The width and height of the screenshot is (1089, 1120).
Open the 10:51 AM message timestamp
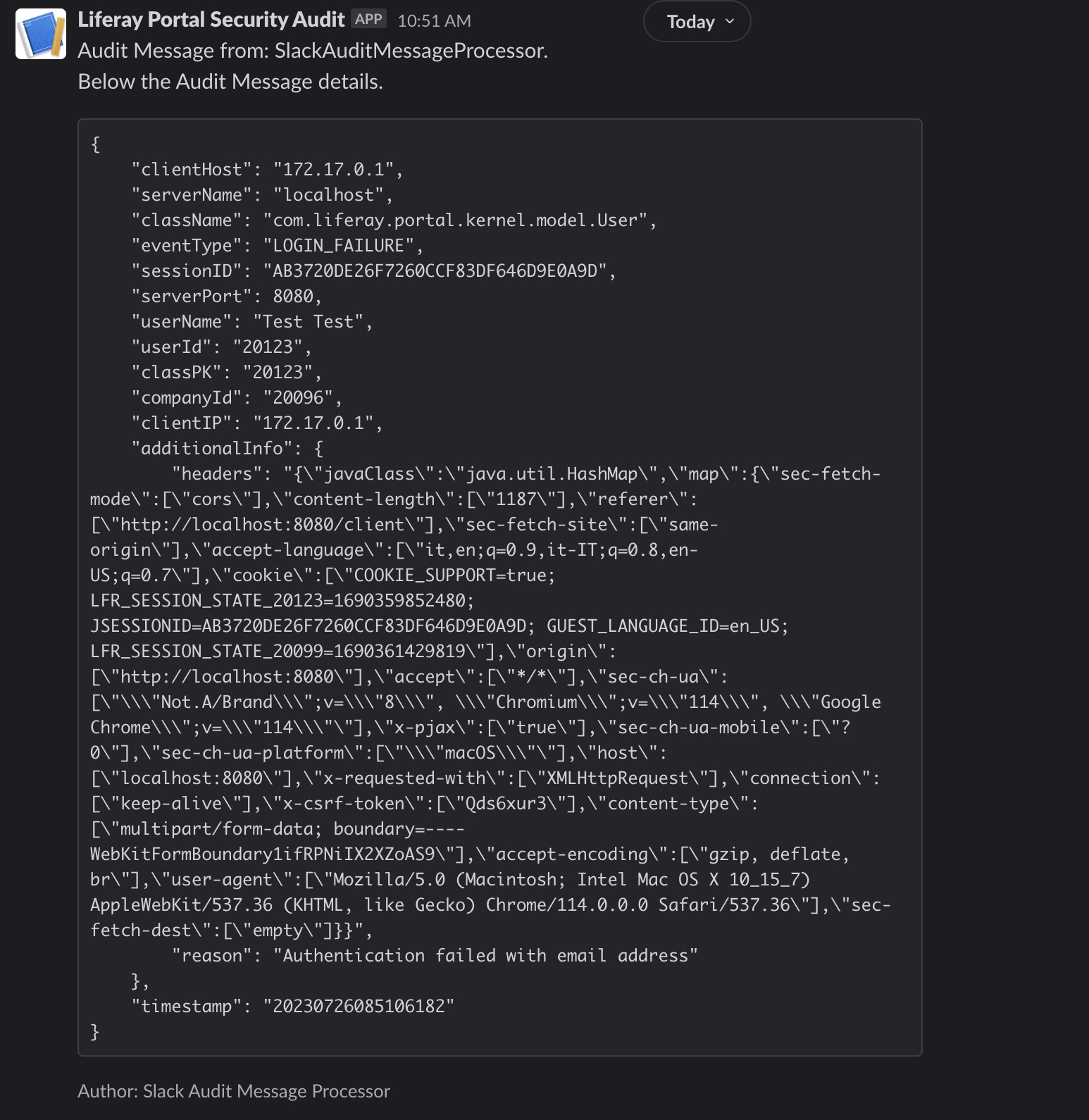[434, 21]
